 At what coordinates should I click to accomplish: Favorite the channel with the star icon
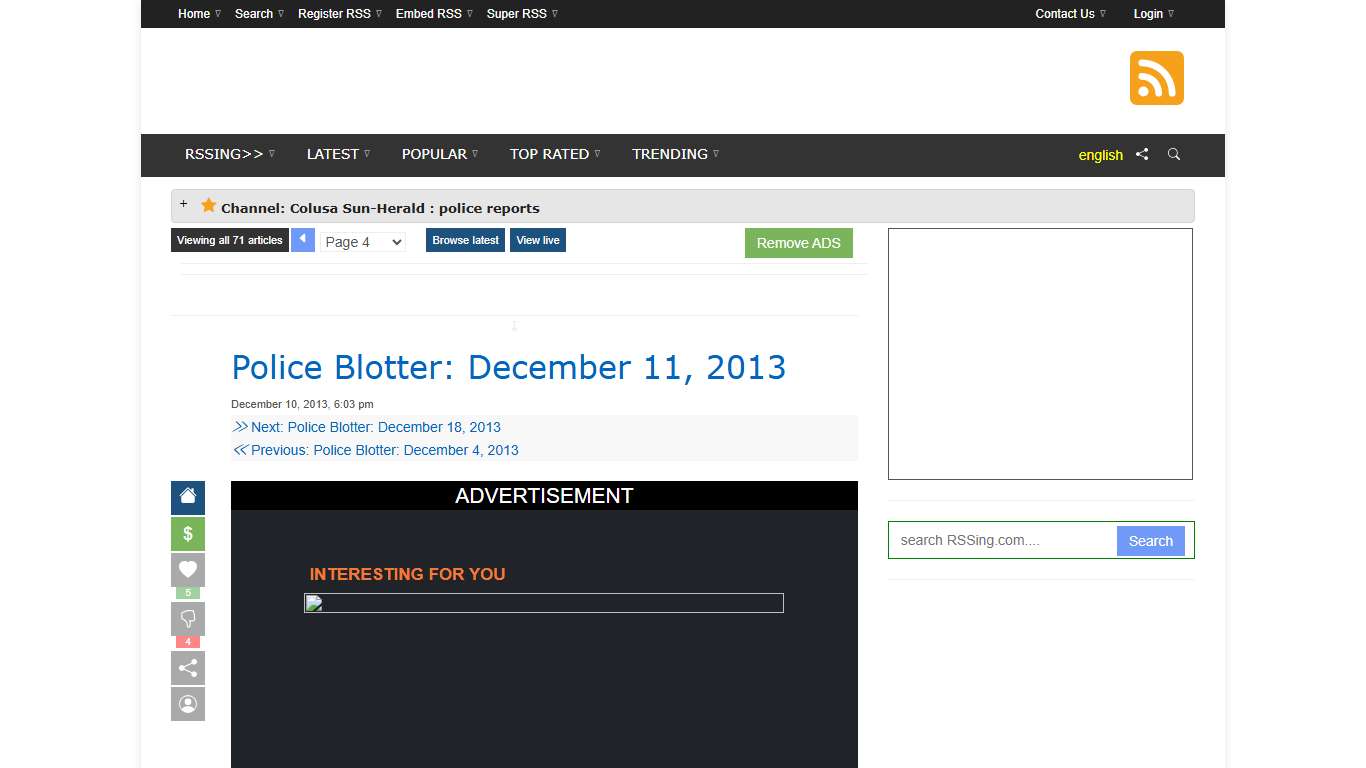(x=208, y=206)
